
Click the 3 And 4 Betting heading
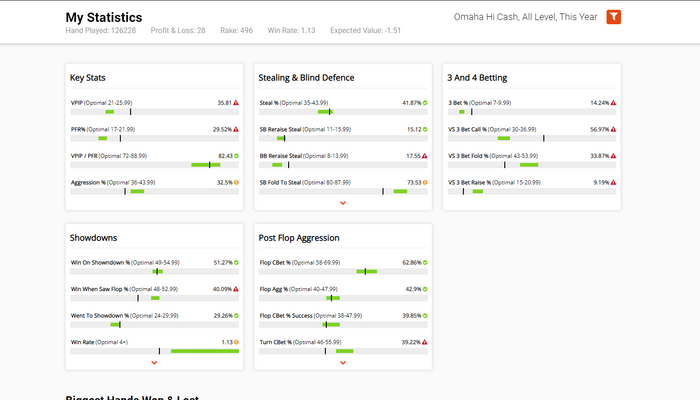(x=477, y=78)
